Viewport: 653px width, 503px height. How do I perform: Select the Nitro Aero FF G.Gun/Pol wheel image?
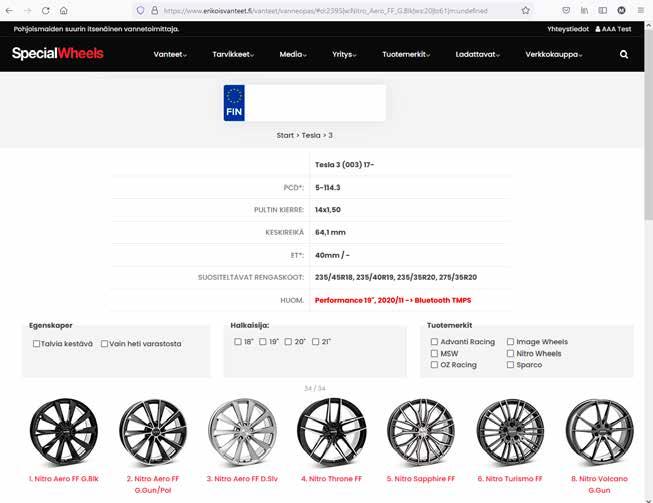click(153, 432)
